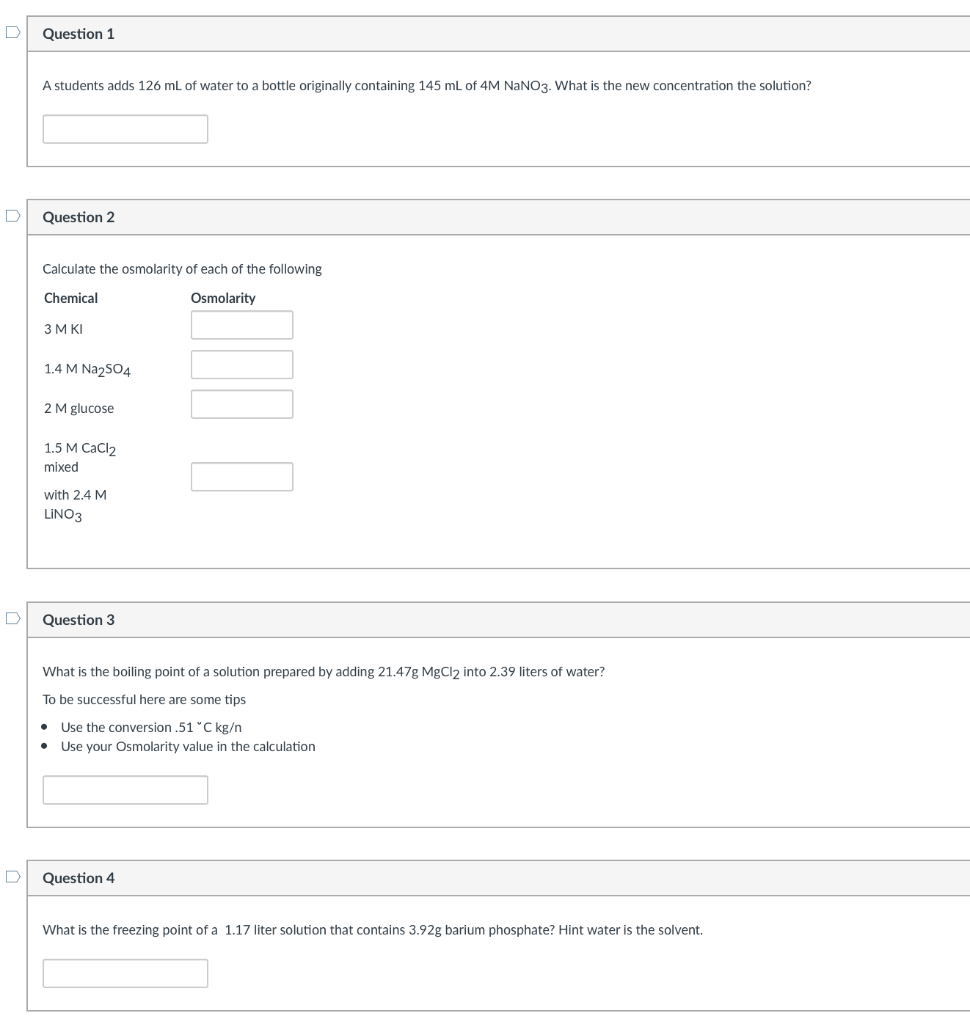
Task: Click the Question 3 header
Action: coord(78,620)
